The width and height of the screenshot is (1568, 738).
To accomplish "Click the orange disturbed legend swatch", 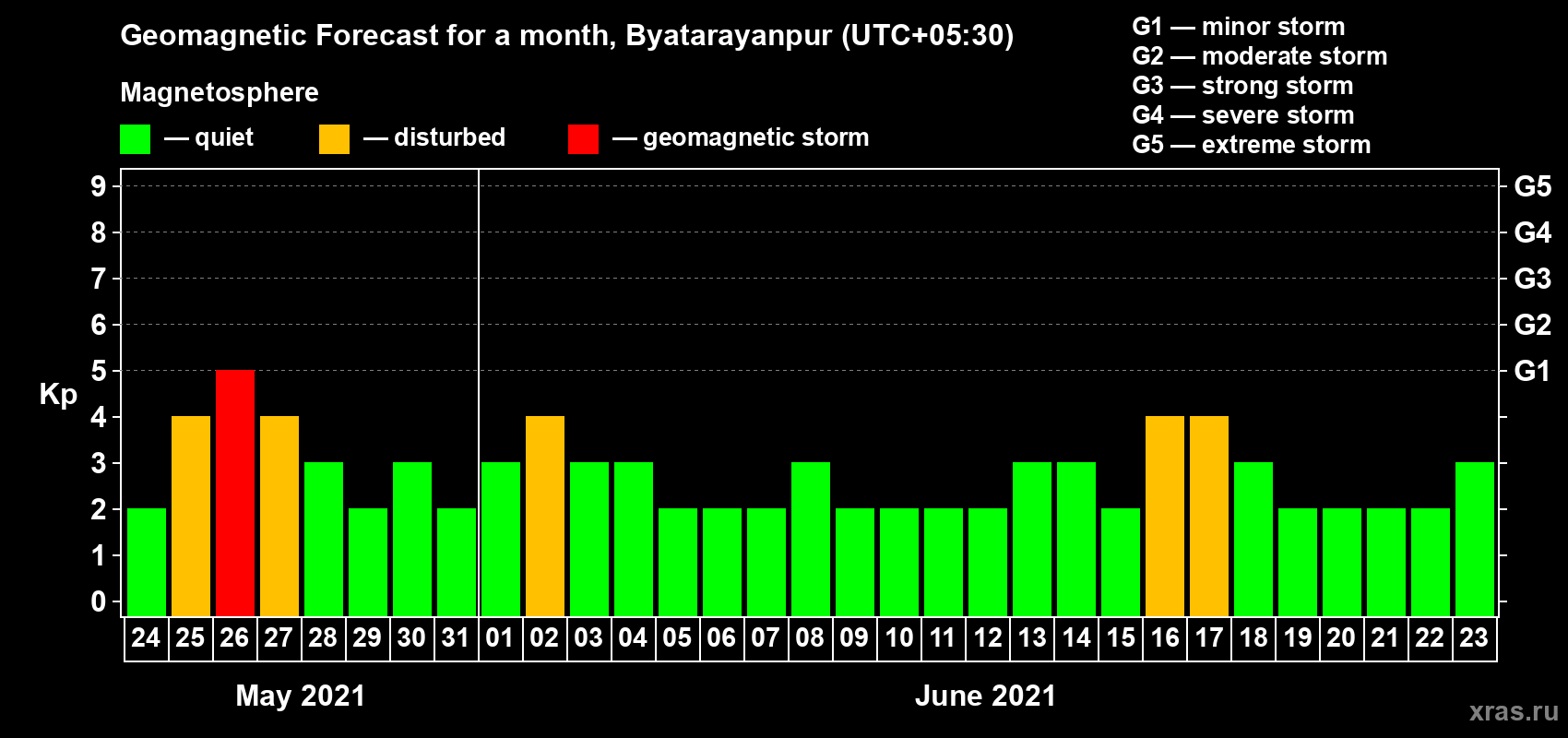I will pos(334,139).
